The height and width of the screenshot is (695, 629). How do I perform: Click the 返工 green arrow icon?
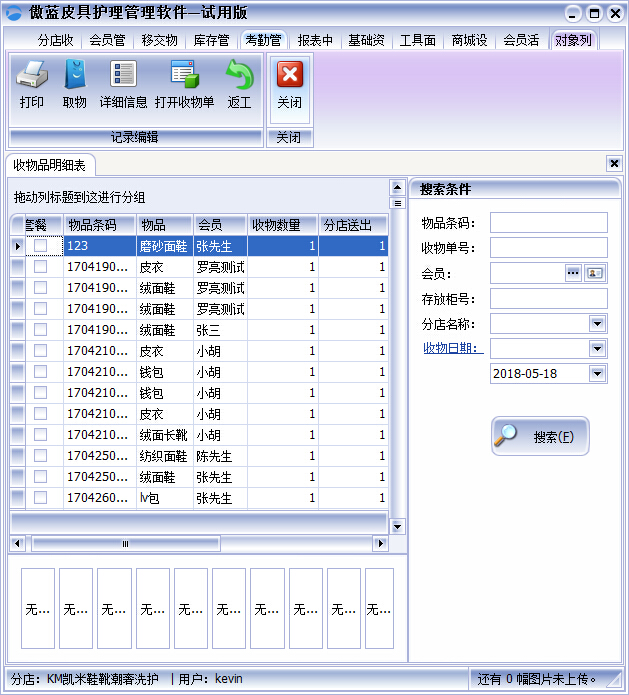coord(239,75)
